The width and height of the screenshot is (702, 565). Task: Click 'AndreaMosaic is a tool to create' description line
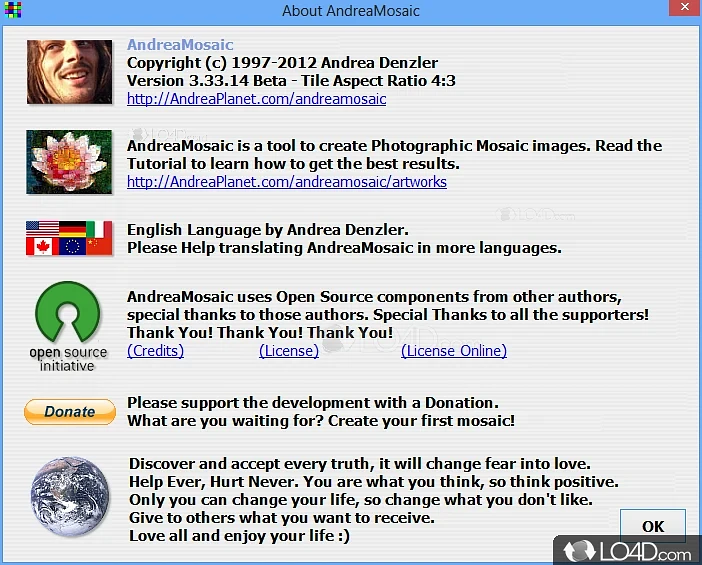pyautogui.click(x=394, y=146)
